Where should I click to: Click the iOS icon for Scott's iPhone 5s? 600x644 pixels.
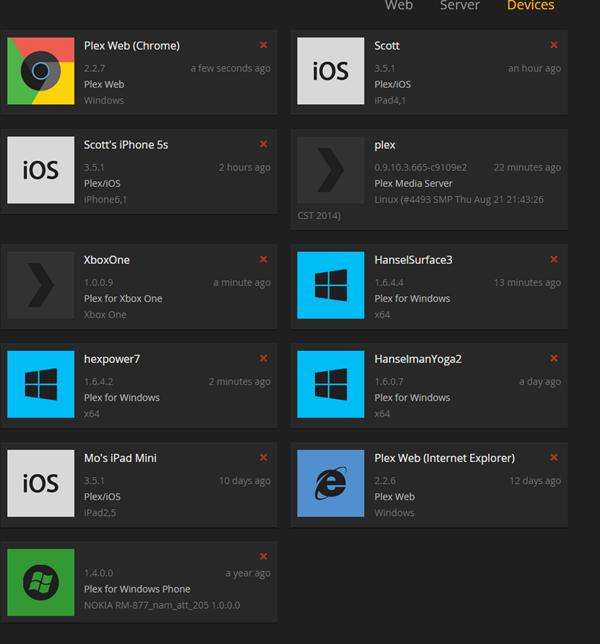(41, 170)
